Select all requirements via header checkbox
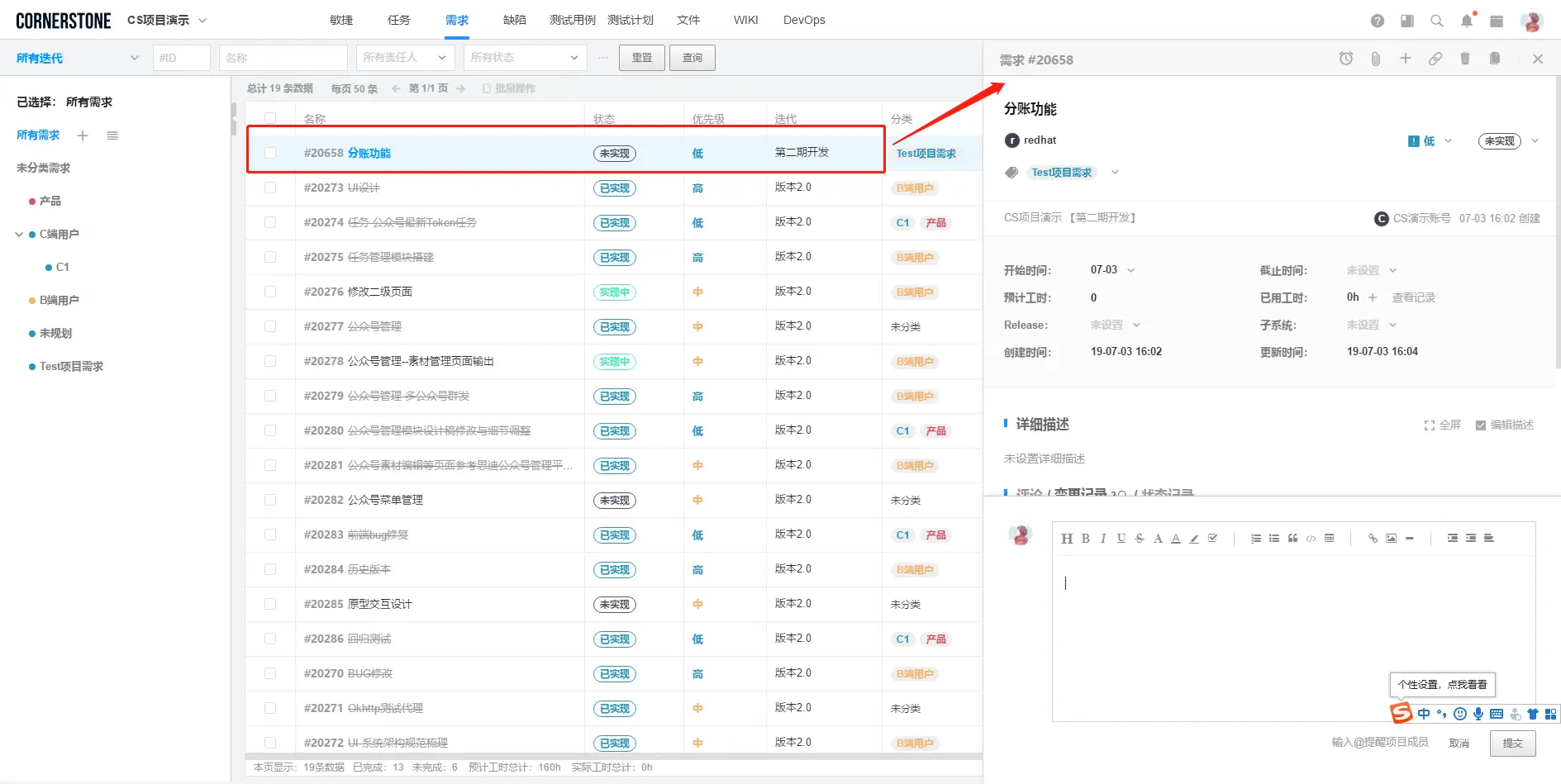Viewport: 1561px width, 784px height. point(270,118)
